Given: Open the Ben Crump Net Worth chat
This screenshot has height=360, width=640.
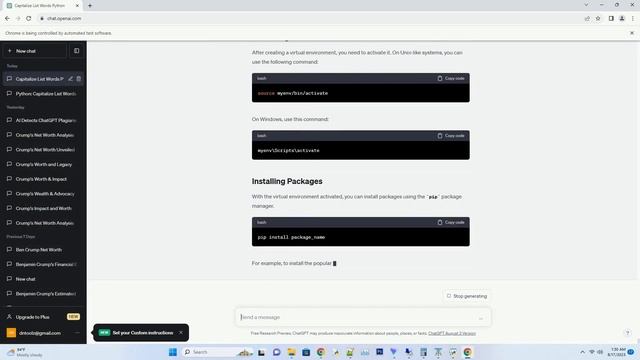Looking at the screenshot, I should point(43,250).
